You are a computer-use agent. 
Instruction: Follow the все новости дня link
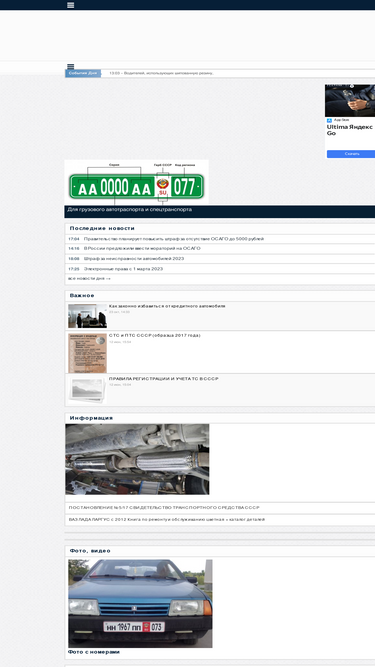(x=89, y=278)
